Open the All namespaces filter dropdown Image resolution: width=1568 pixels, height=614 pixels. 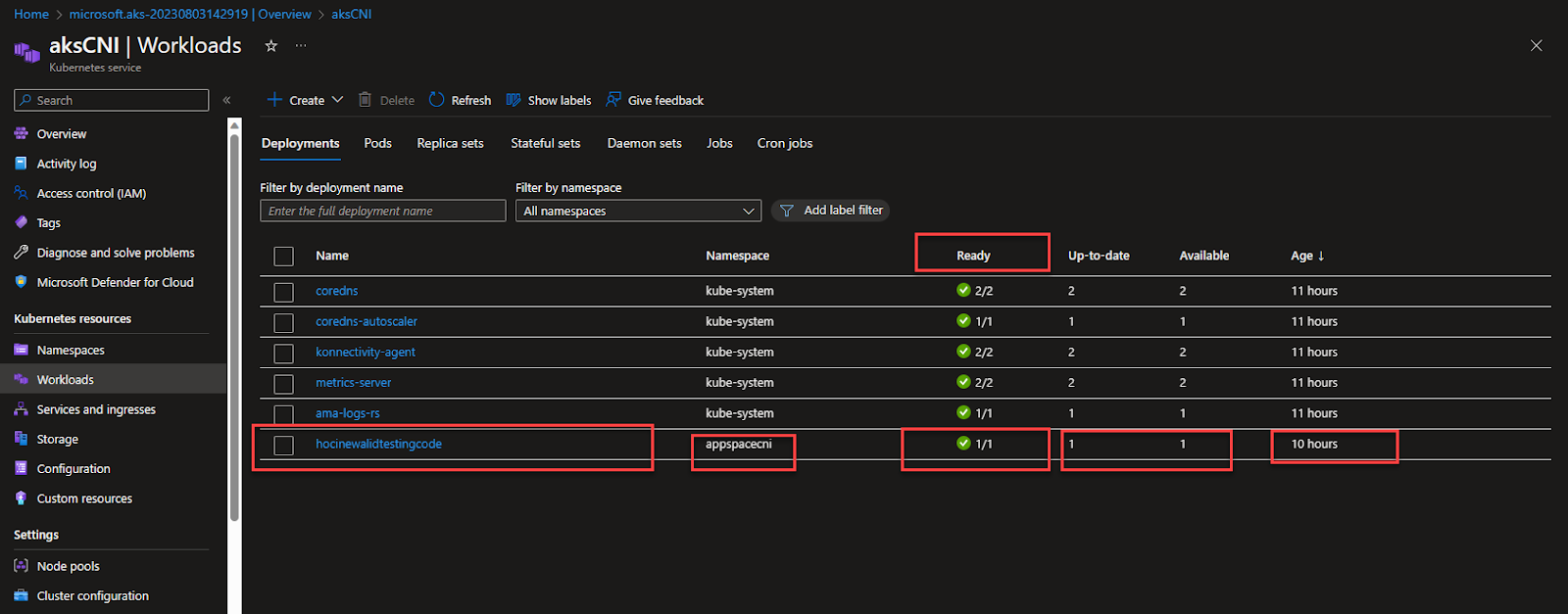638,211
